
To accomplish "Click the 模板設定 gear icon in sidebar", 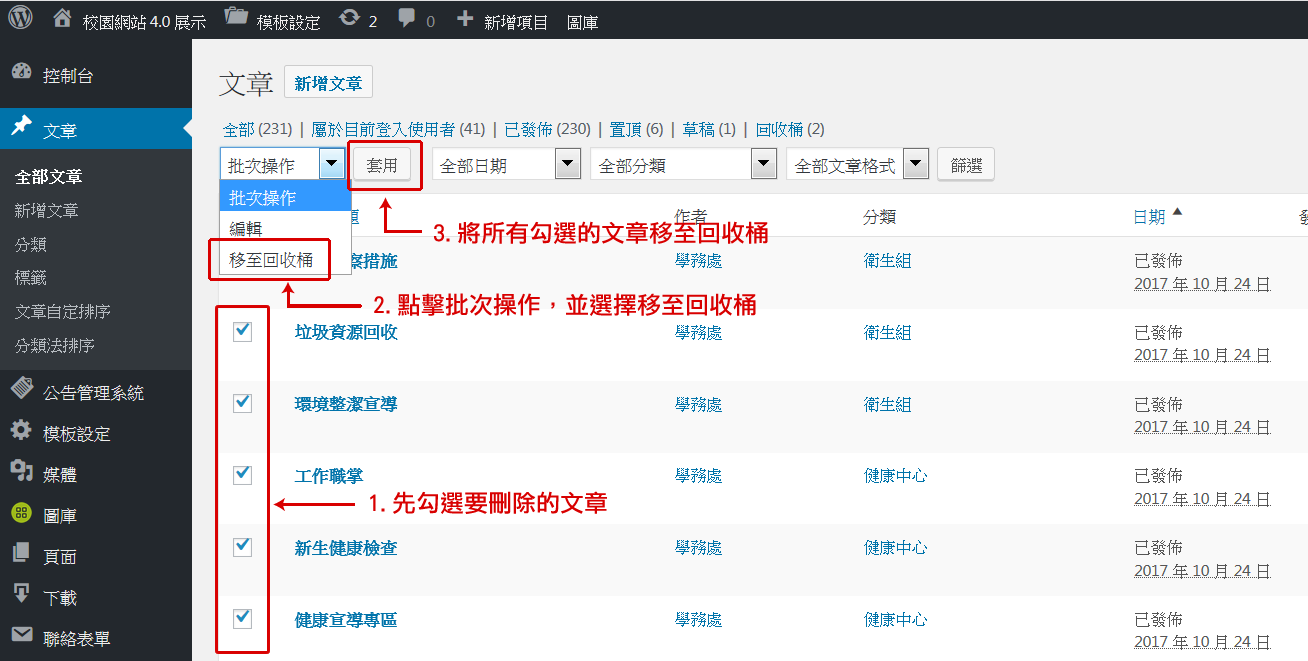I will pos(21,432).
